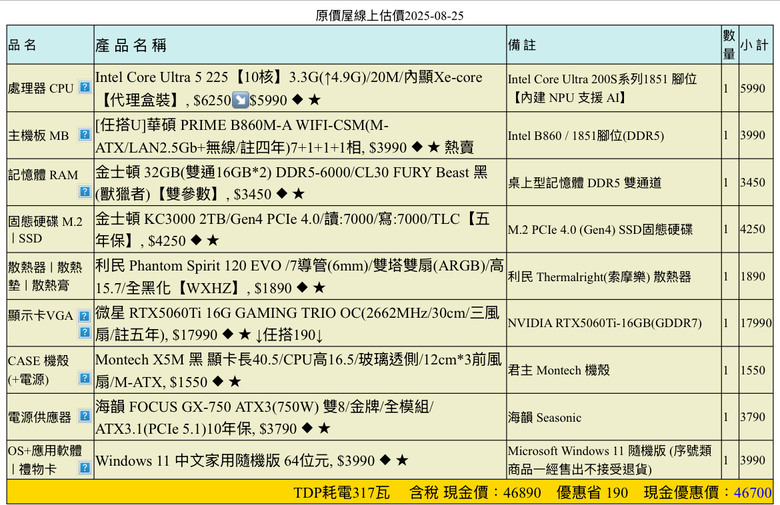Click the 固態硬碟 M.2 | SSD row label

45,229
